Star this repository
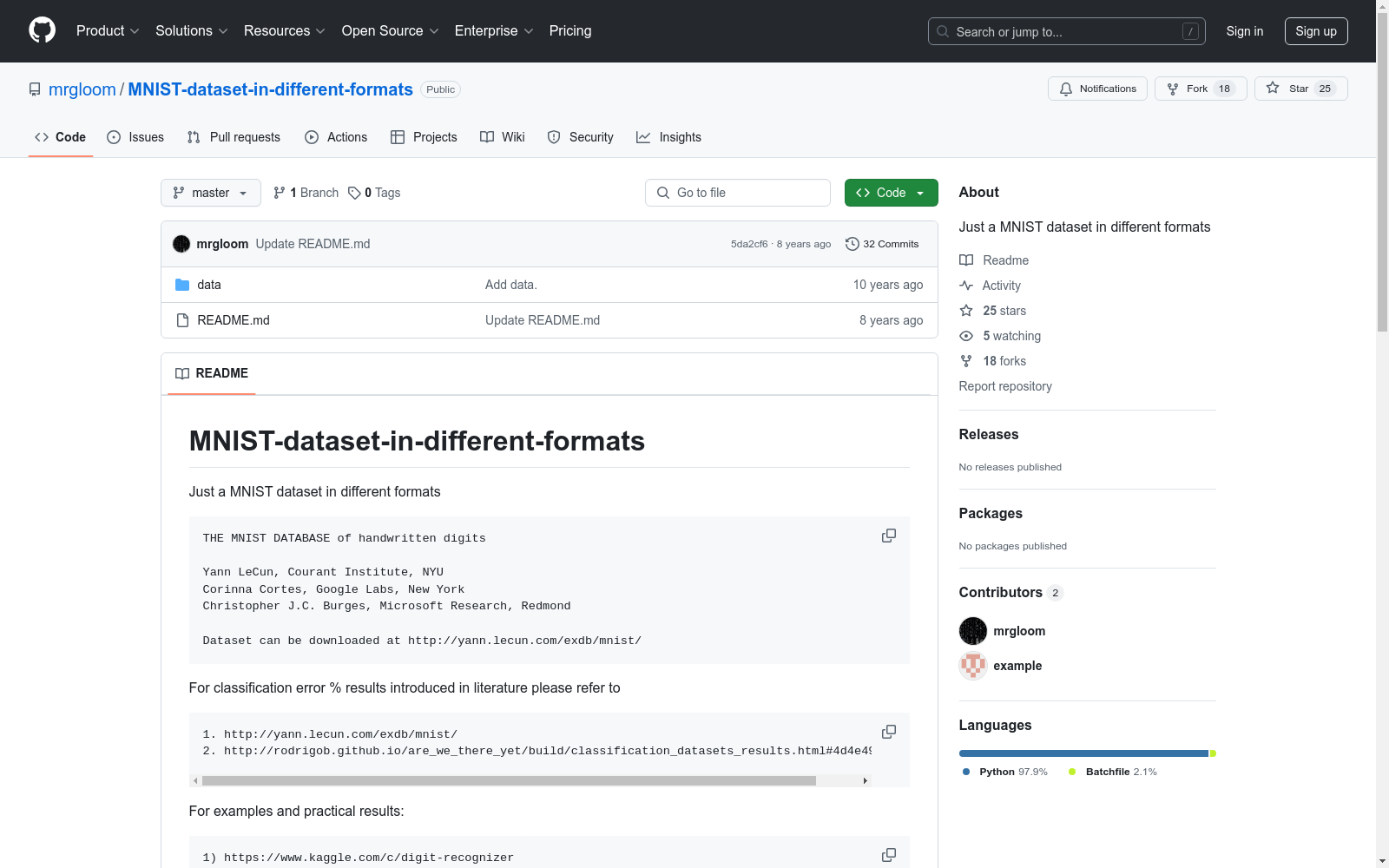1389x868 pixels. pos(1300,89)
